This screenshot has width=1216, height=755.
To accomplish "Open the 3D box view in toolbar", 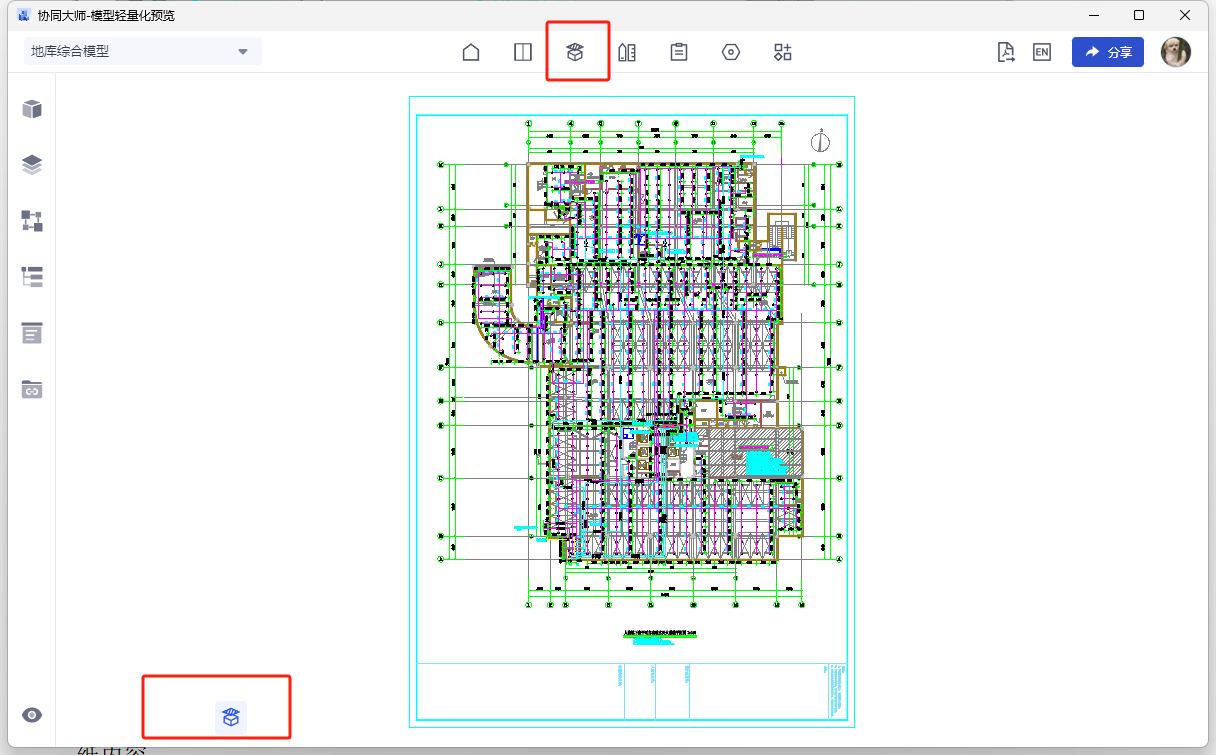I will tap(575, 53).
